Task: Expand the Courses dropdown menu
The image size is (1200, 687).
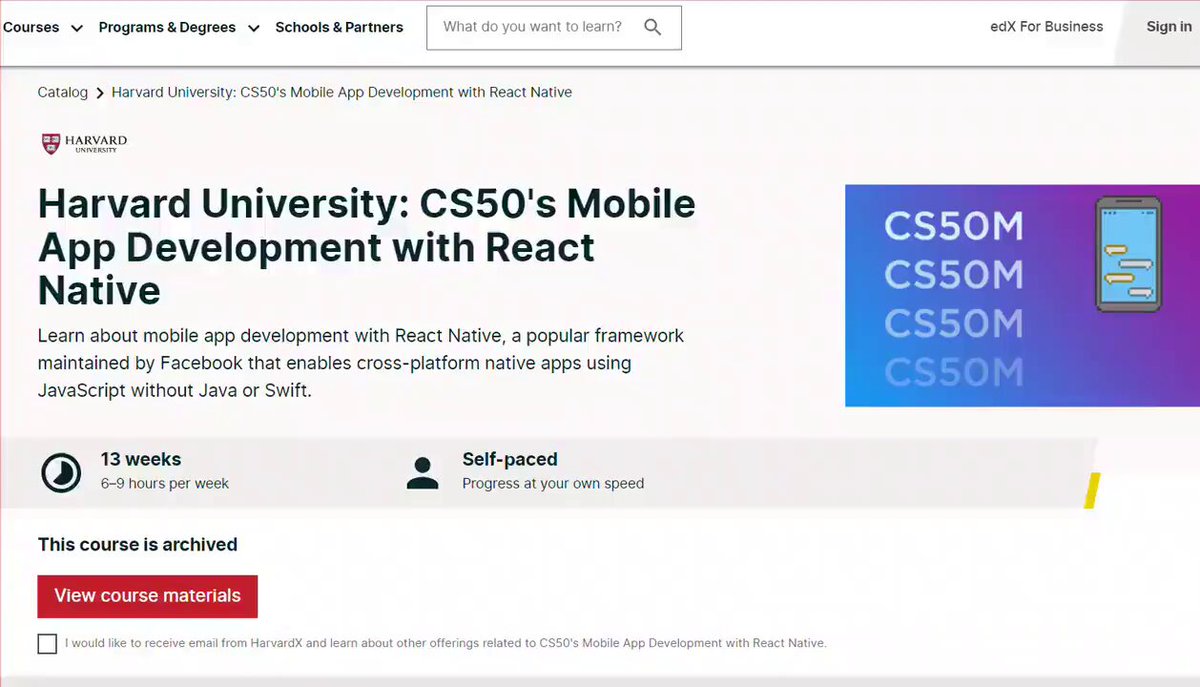Action: (42, 27)
